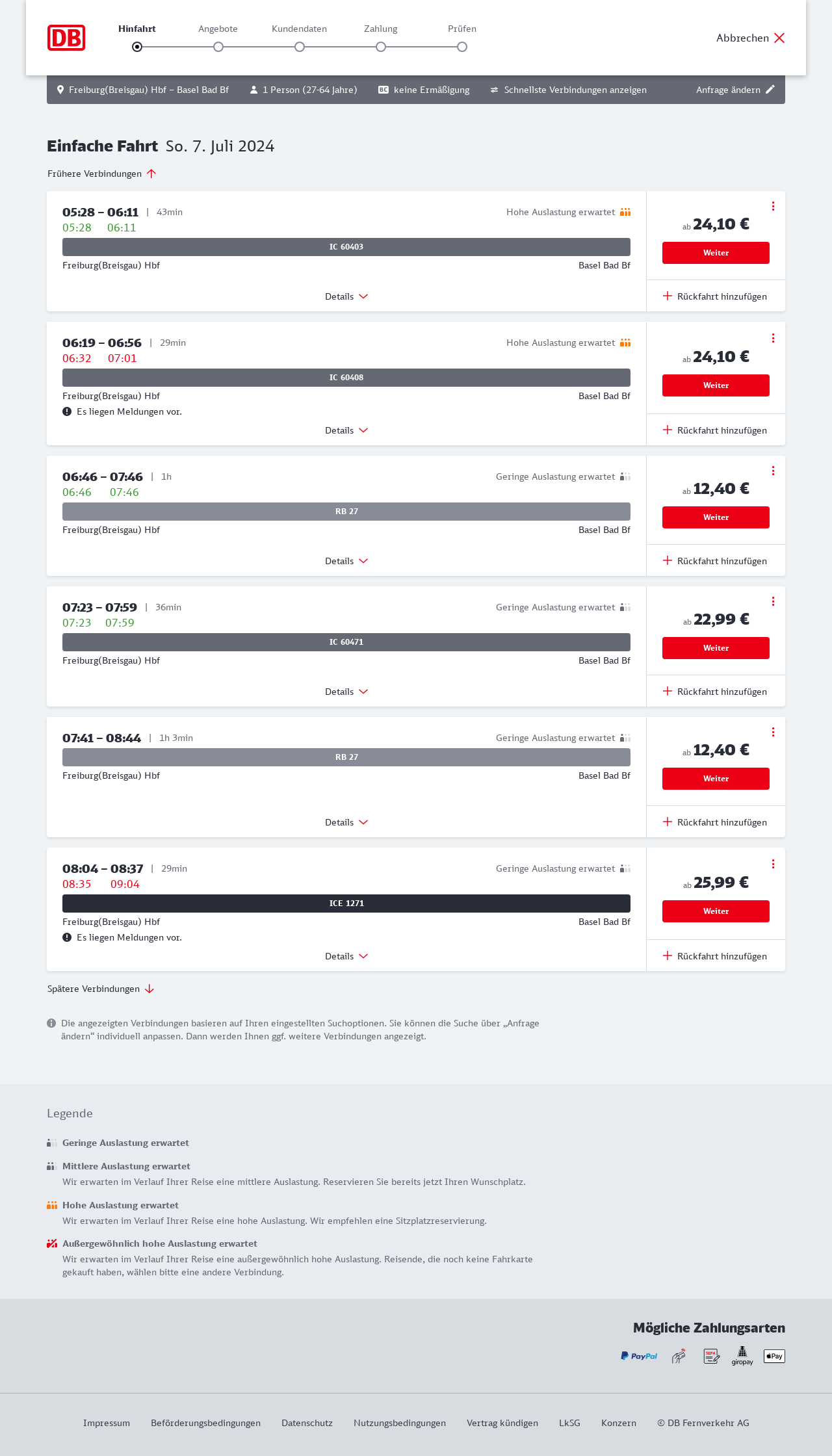Screen dimensions: 832x1456
Task: Expand Details for IC 60408 connection
Action: (x=346, y=430)
